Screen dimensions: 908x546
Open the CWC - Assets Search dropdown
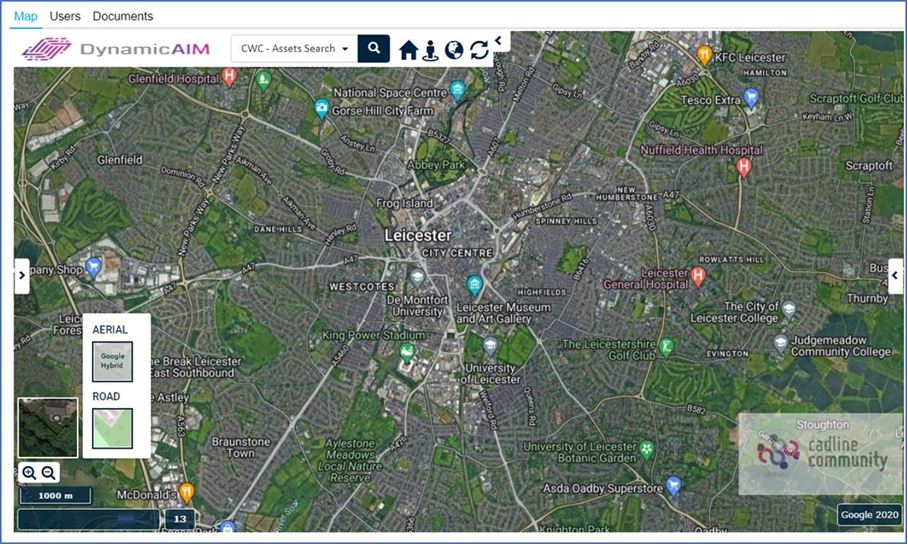[x=294, y=49]
